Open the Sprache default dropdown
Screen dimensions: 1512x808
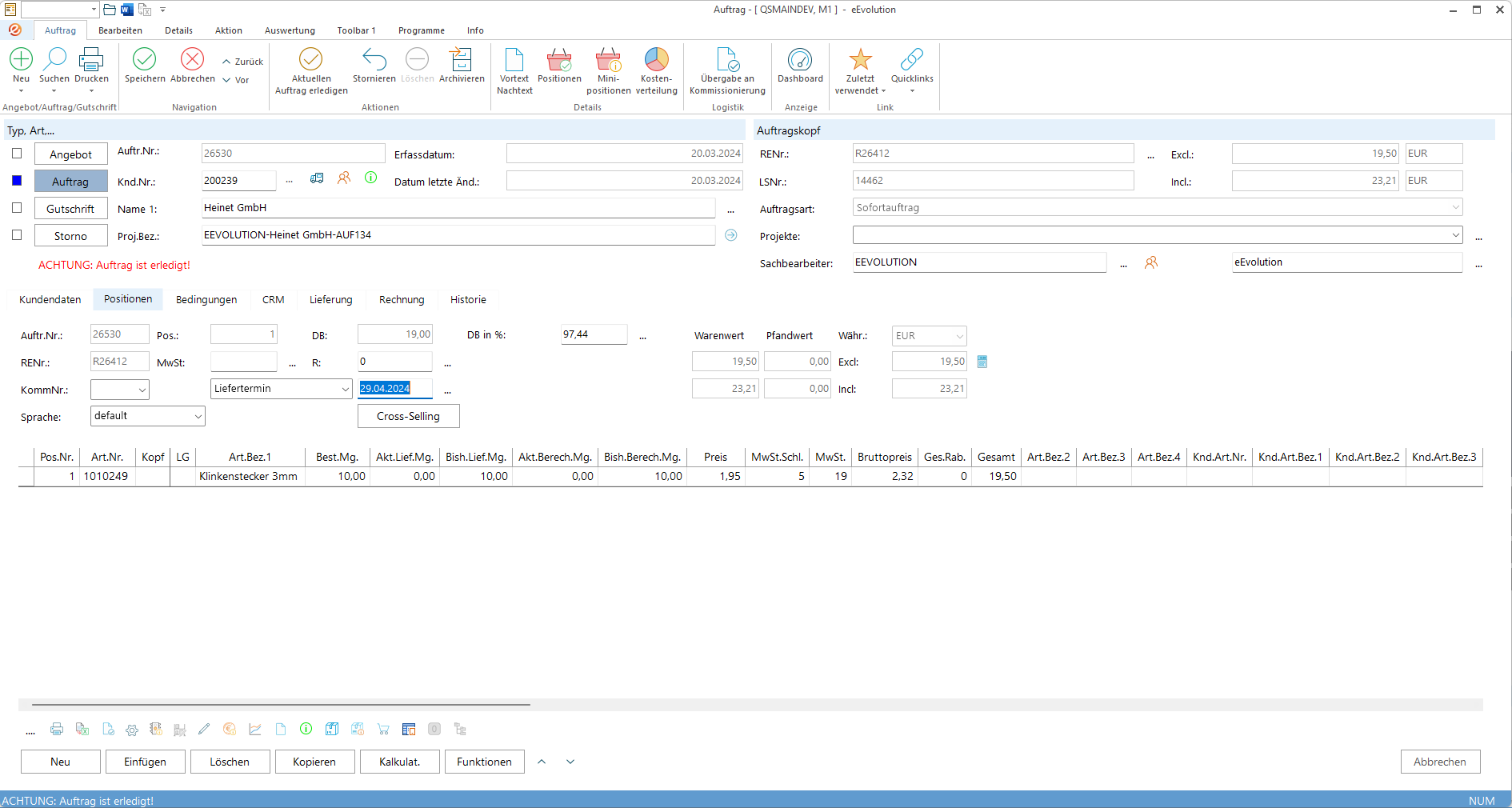(x=198, y=416)
